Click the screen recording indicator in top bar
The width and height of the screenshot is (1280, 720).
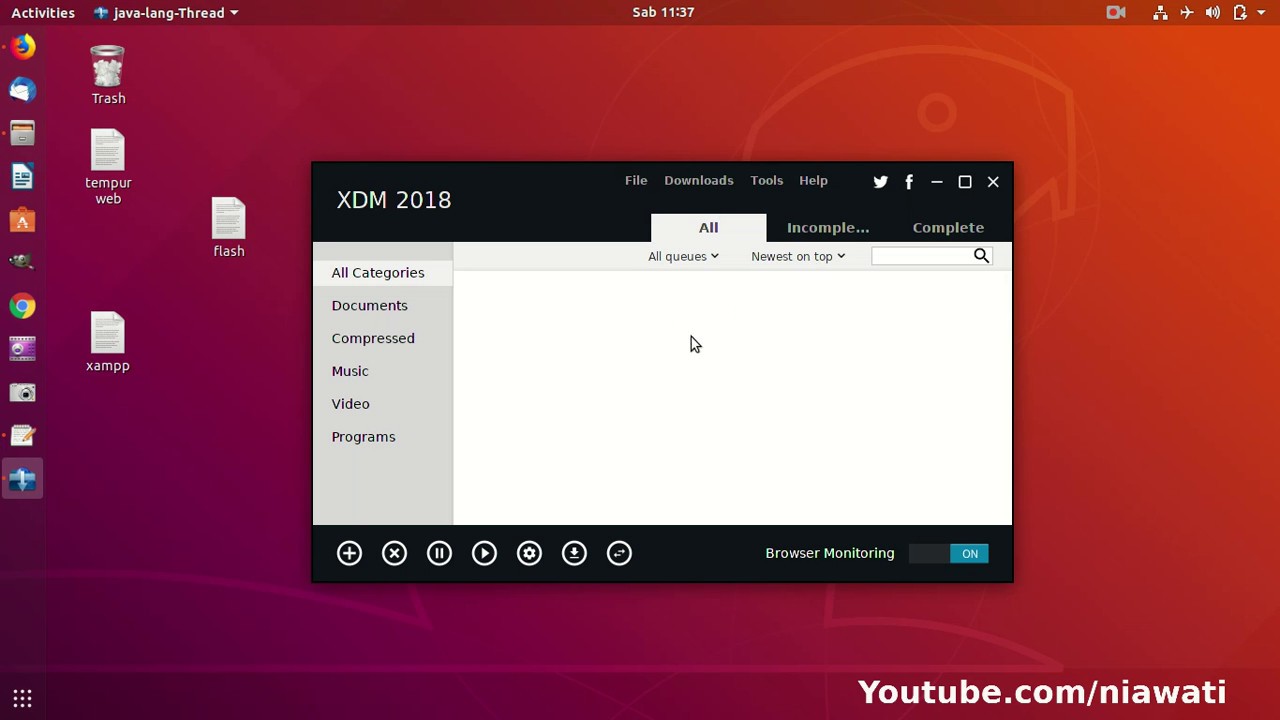click(1116, 12)
